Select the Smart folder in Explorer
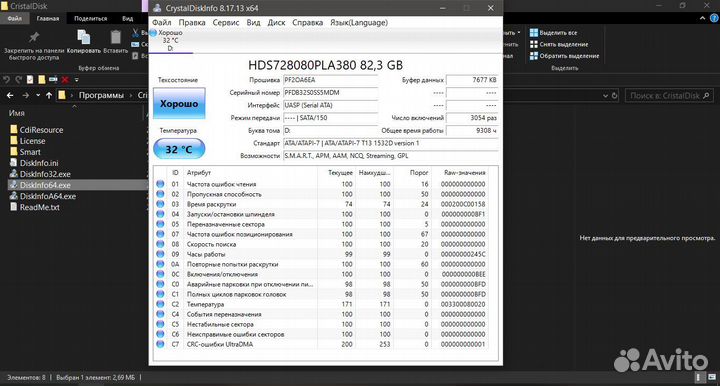Screen dimensions: 720x386 [25, 152]
